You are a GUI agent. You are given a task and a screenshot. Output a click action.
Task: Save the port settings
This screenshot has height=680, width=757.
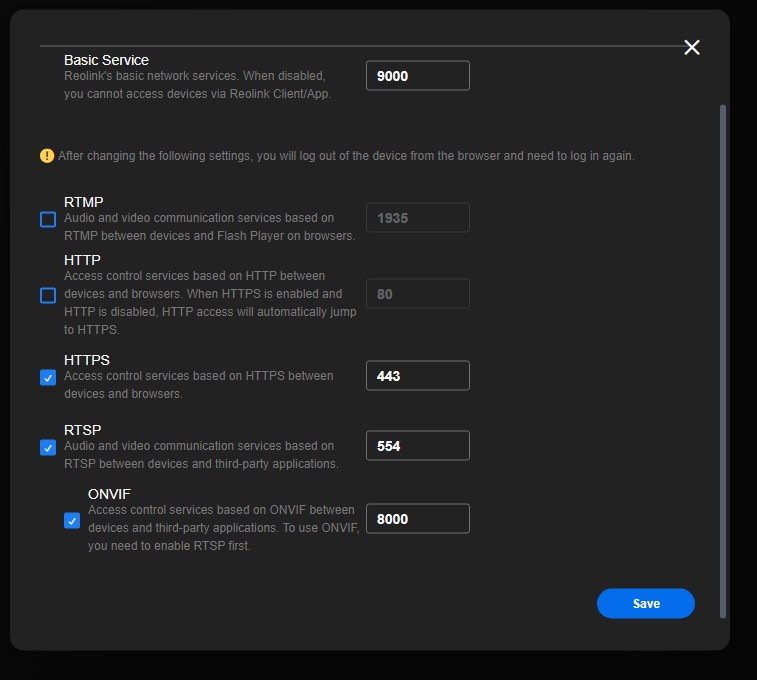coord(645,603)
